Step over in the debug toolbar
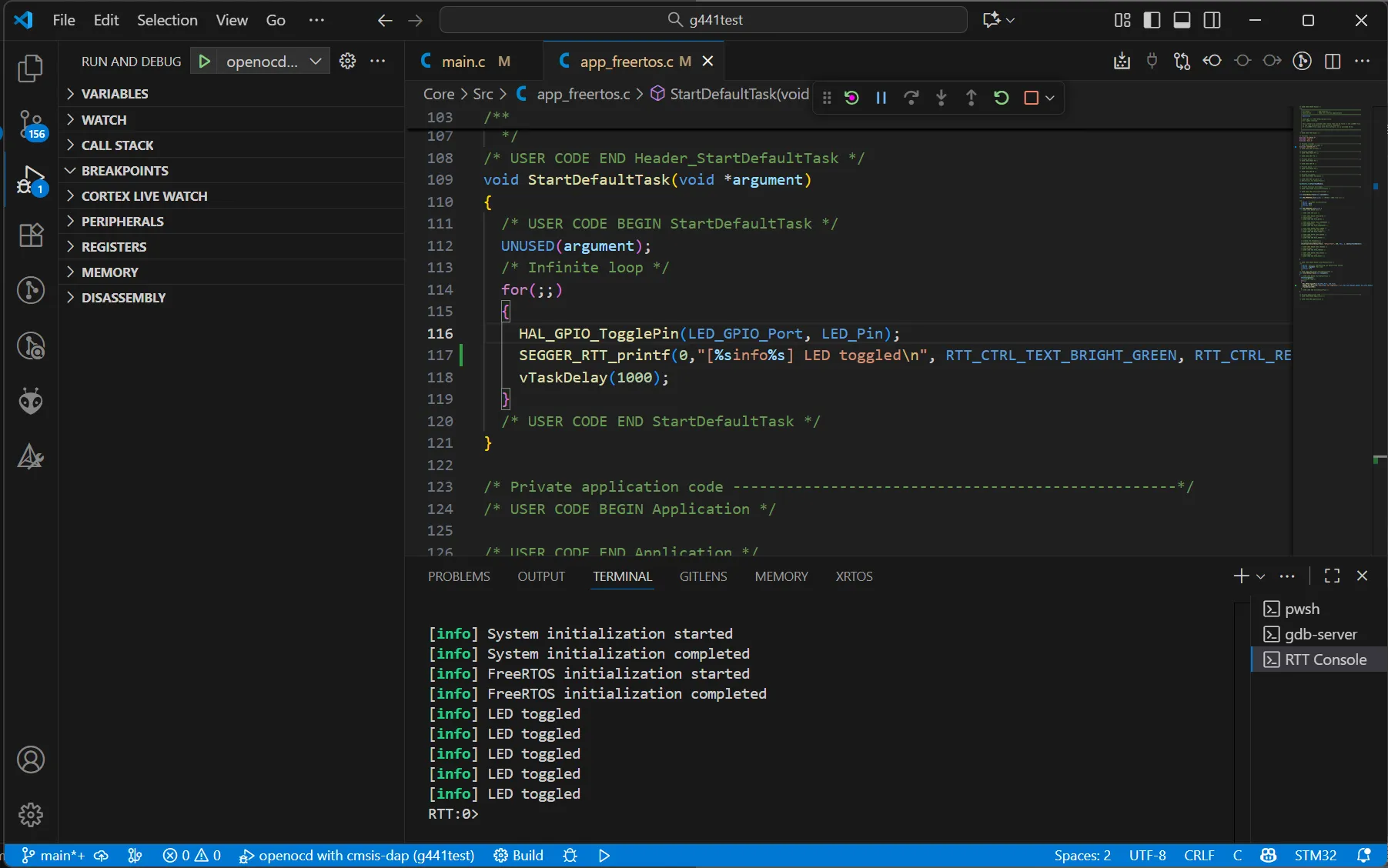 [911, 98]
